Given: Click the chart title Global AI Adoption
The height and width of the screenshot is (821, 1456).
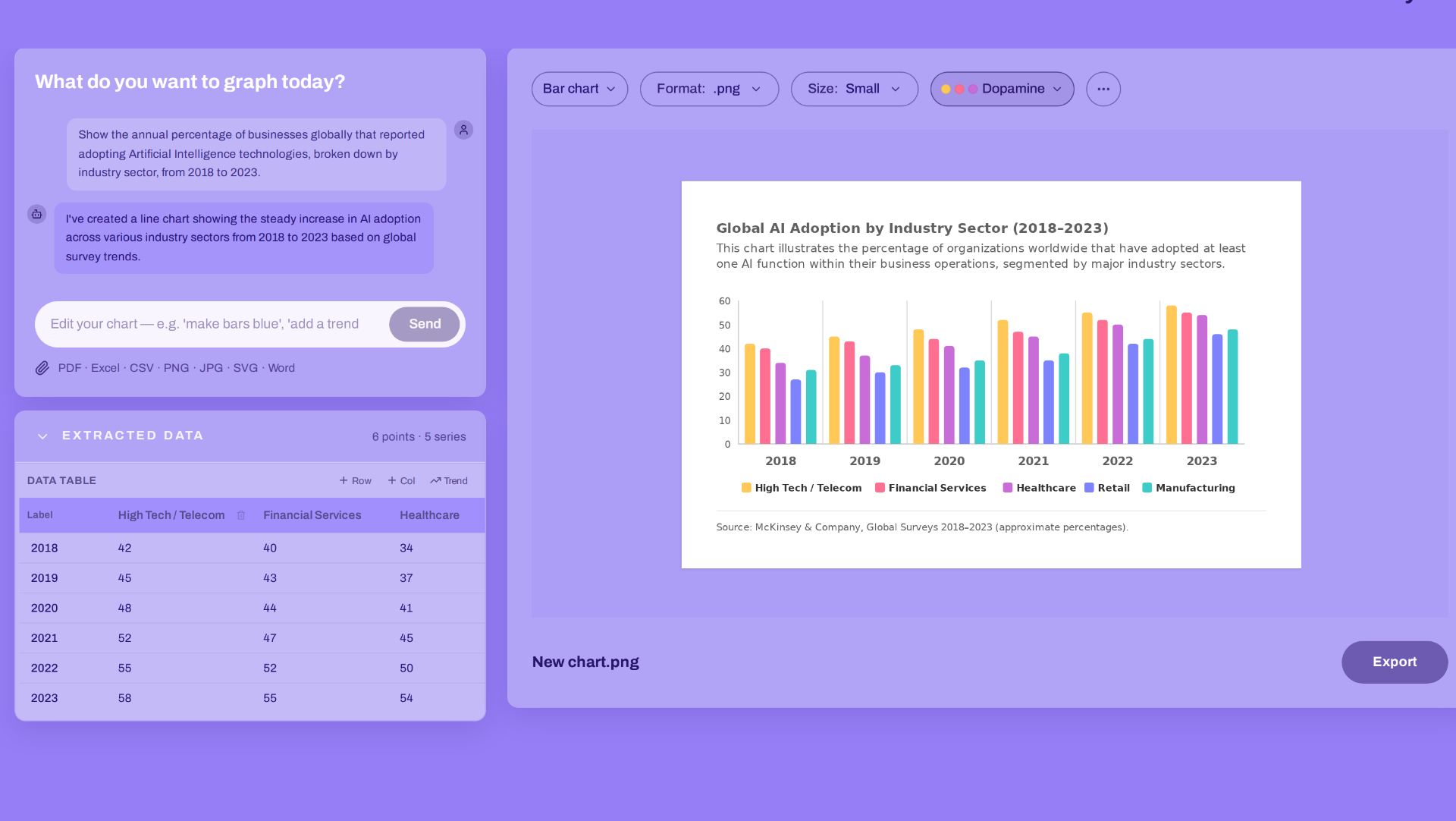Looking at the screenshot, I should click(912, 228).
